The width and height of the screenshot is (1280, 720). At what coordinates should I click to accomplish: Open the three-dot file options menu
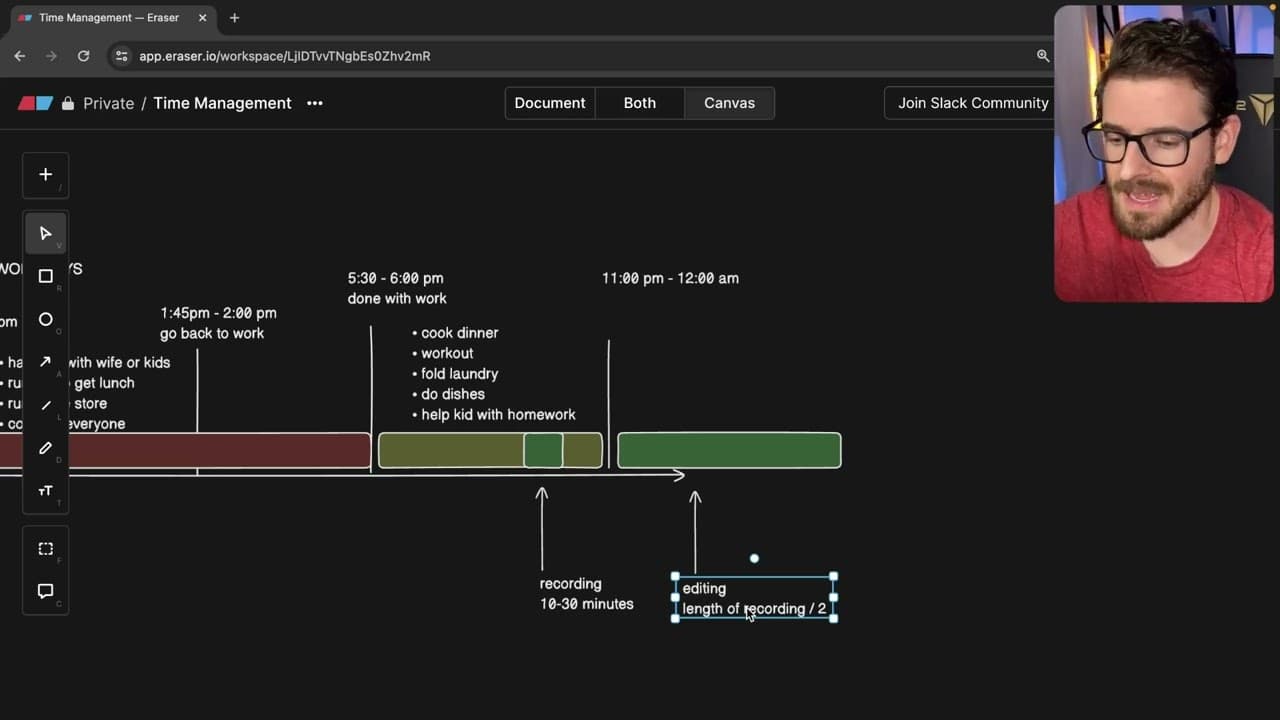[315, 103]
